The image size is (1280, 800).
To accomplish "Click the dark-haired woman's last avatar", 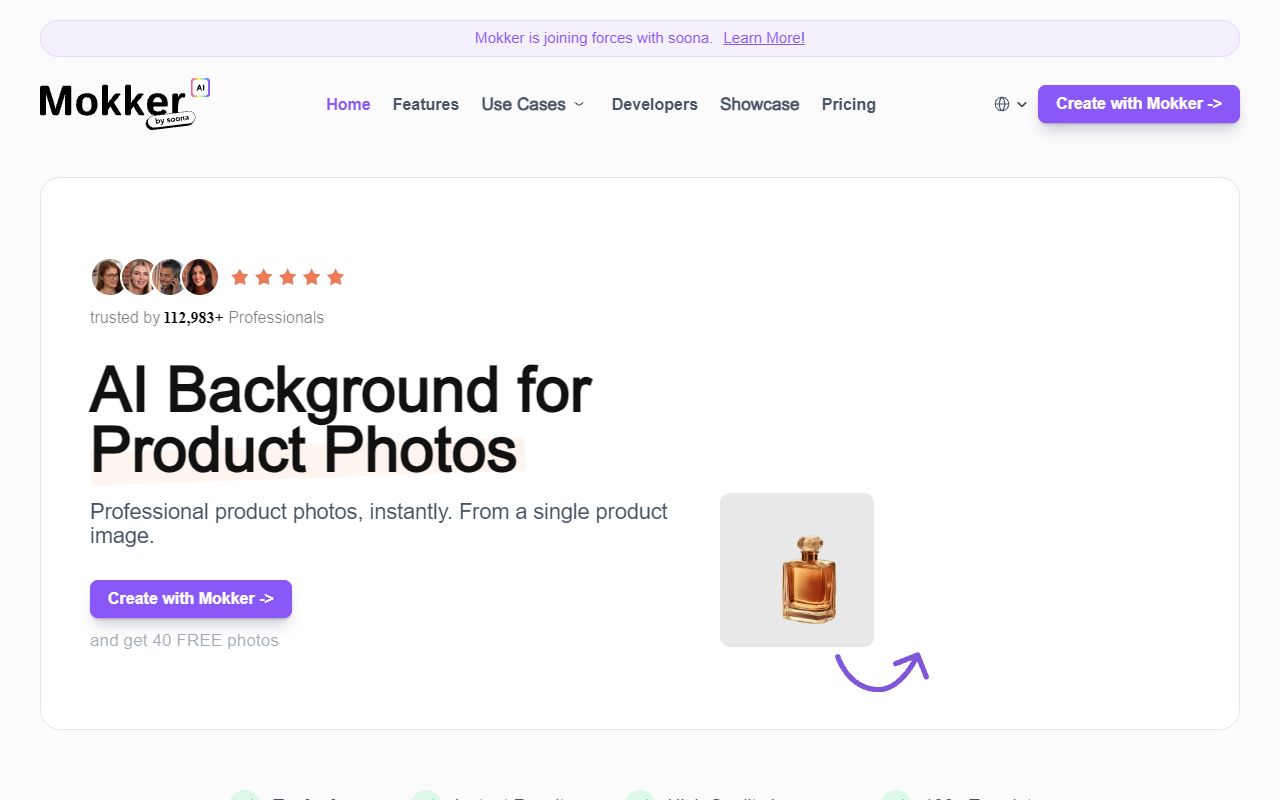I will [200, 277].
